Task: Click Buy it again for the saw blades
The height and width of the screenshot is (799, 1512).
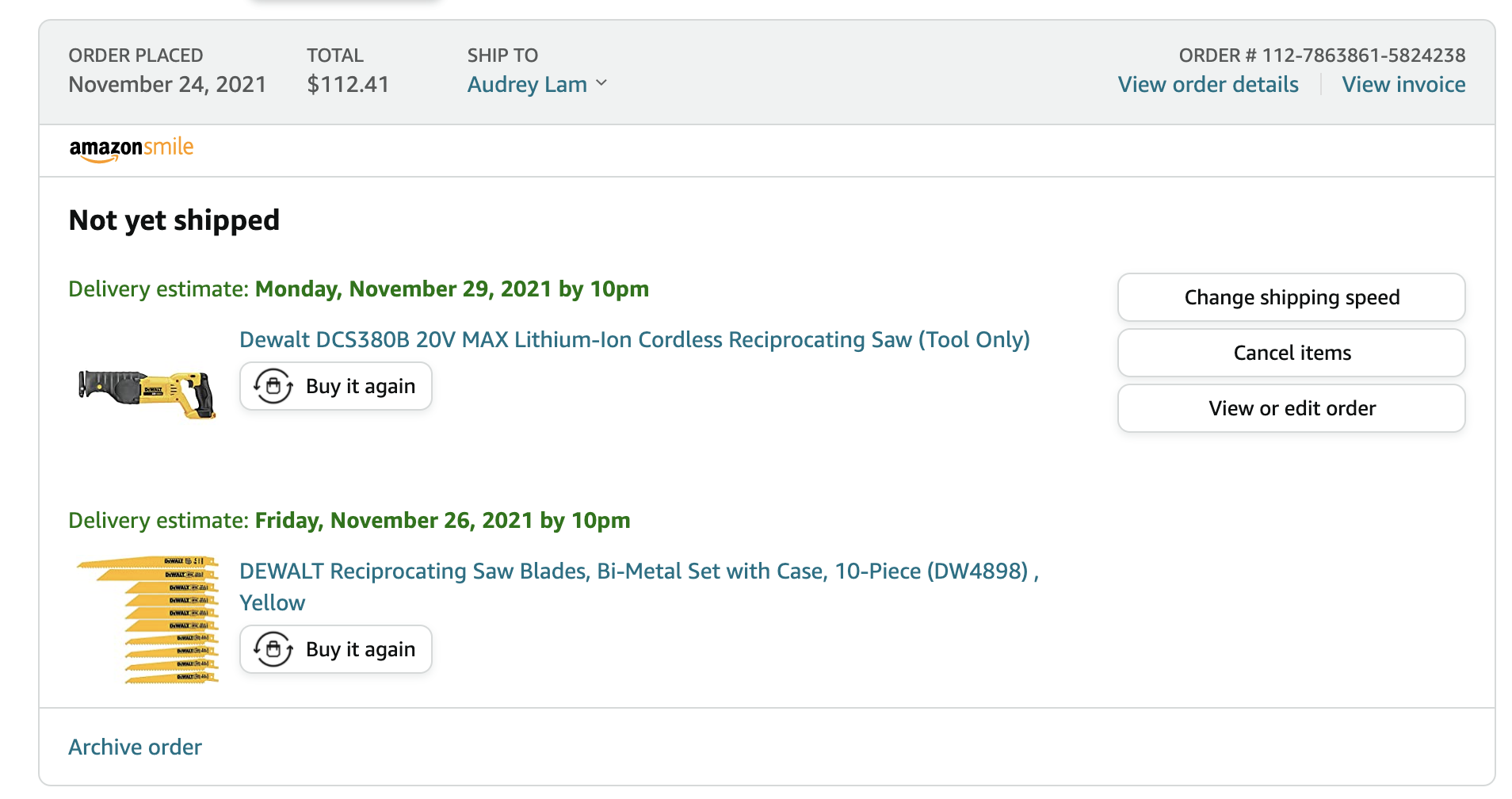Action: tap(335, 649)
